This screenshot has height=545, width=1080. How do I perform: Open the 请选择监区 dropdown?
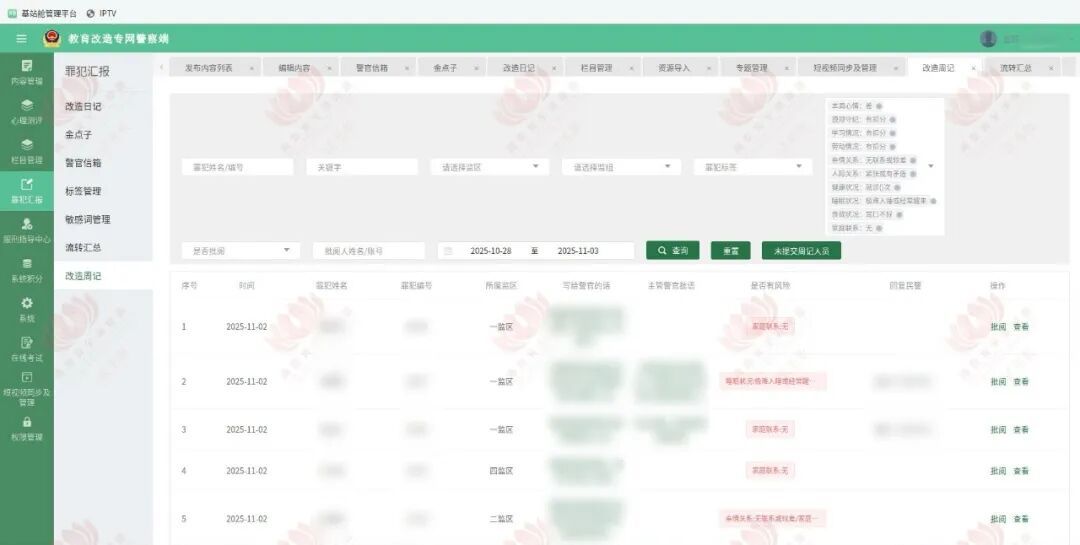pos(490,167)
